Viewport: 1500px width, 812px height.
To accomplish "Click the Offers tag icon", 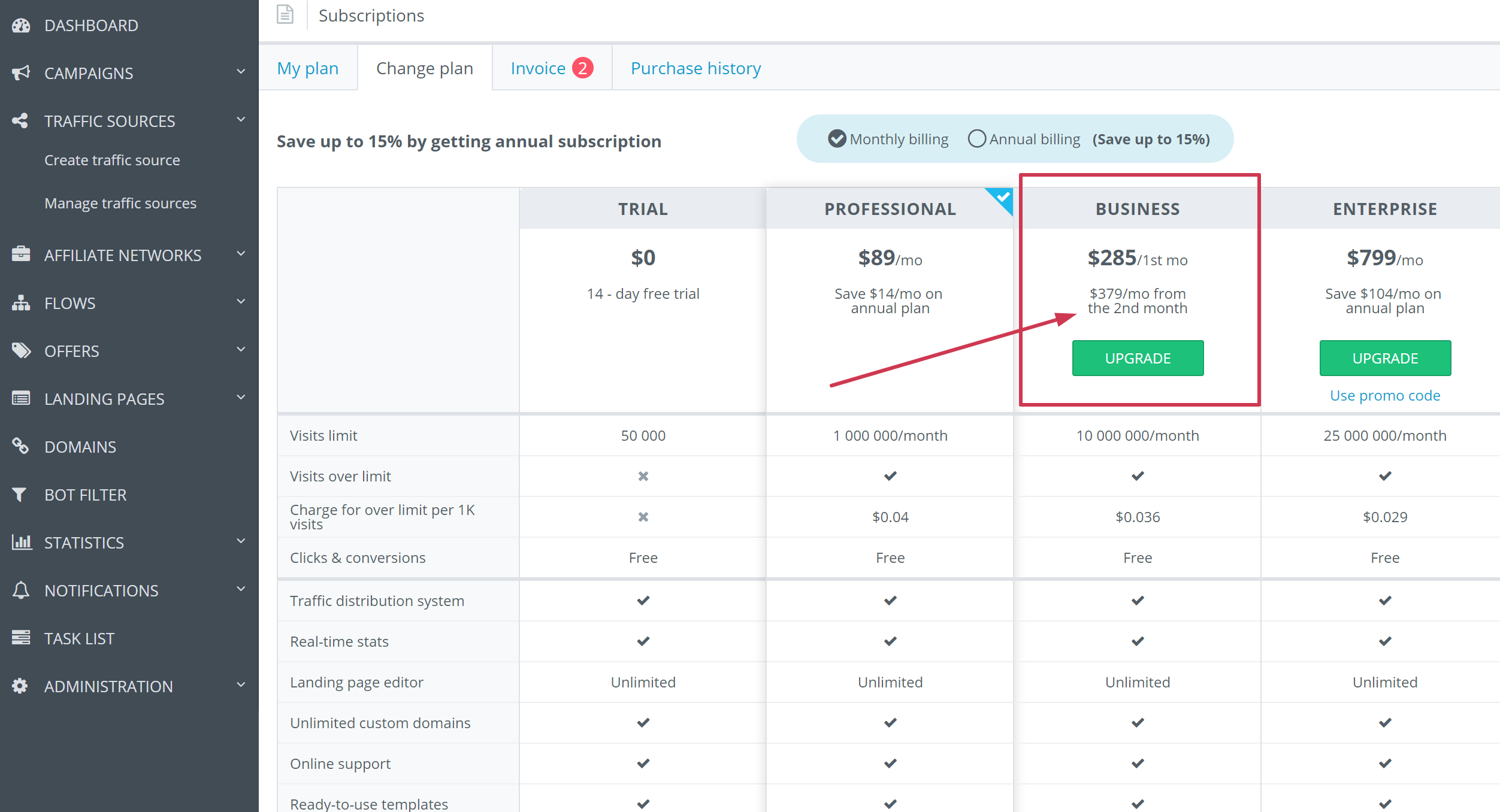I will click(22, 350).
